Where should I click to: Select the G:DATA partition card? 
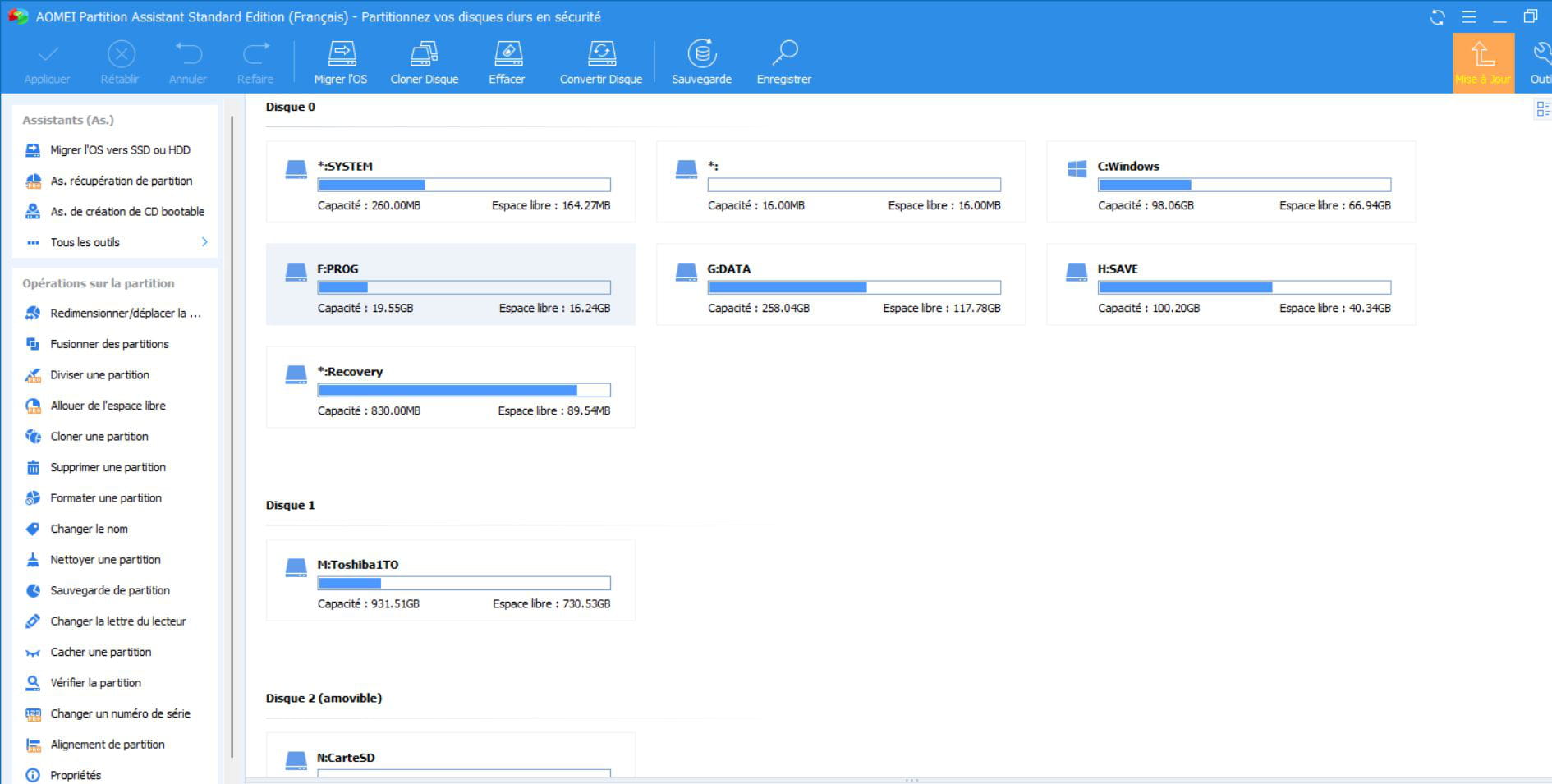coord(841,284)
